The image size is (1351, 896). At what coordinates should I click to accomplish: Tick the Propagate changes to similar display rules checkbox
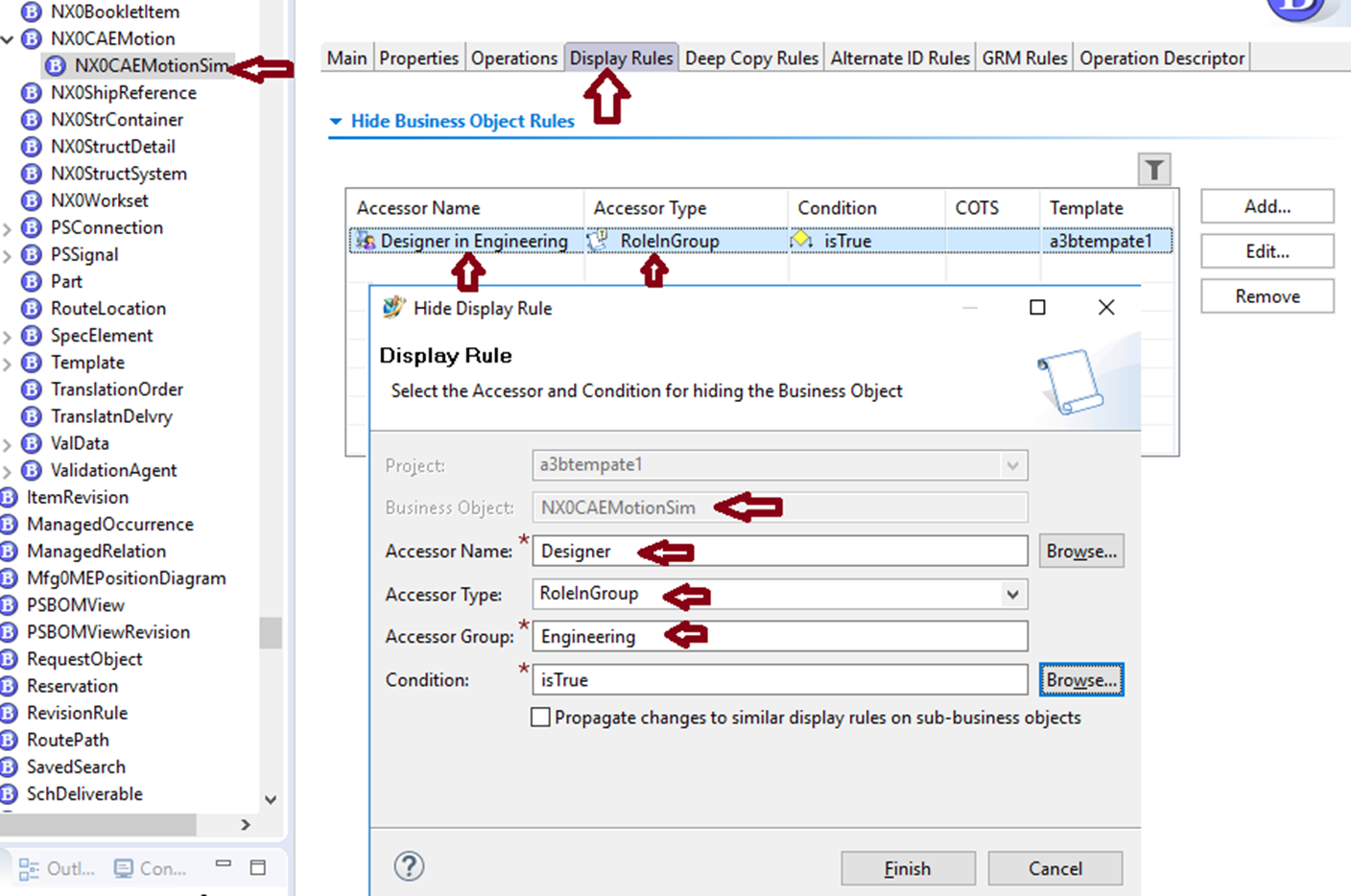pos(540,718)
